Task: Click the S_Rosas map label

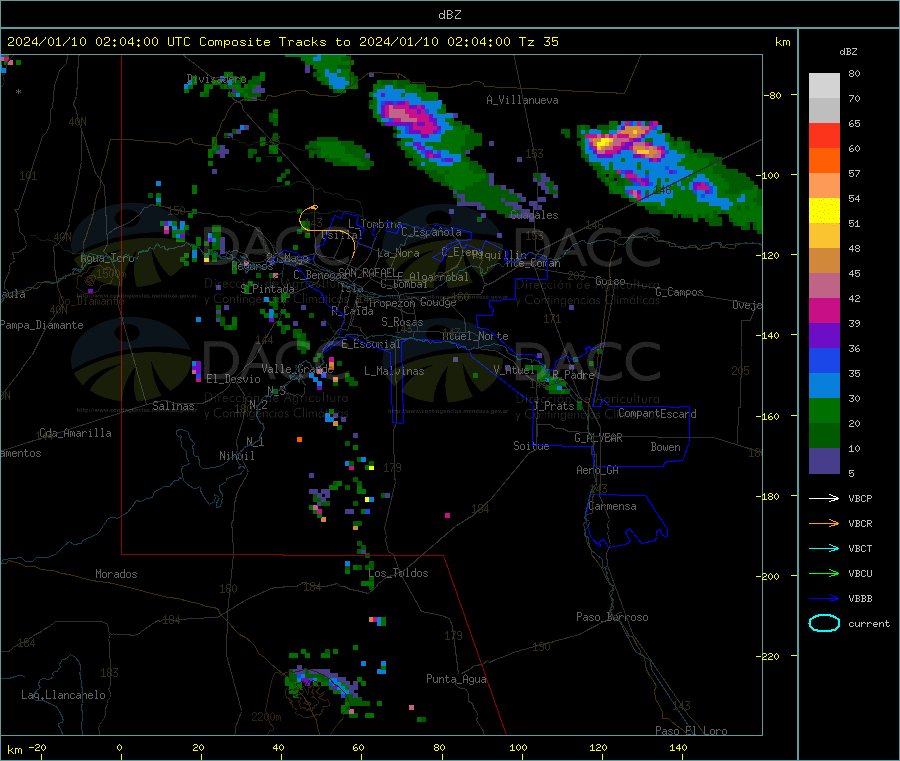Action: point(402,322)
